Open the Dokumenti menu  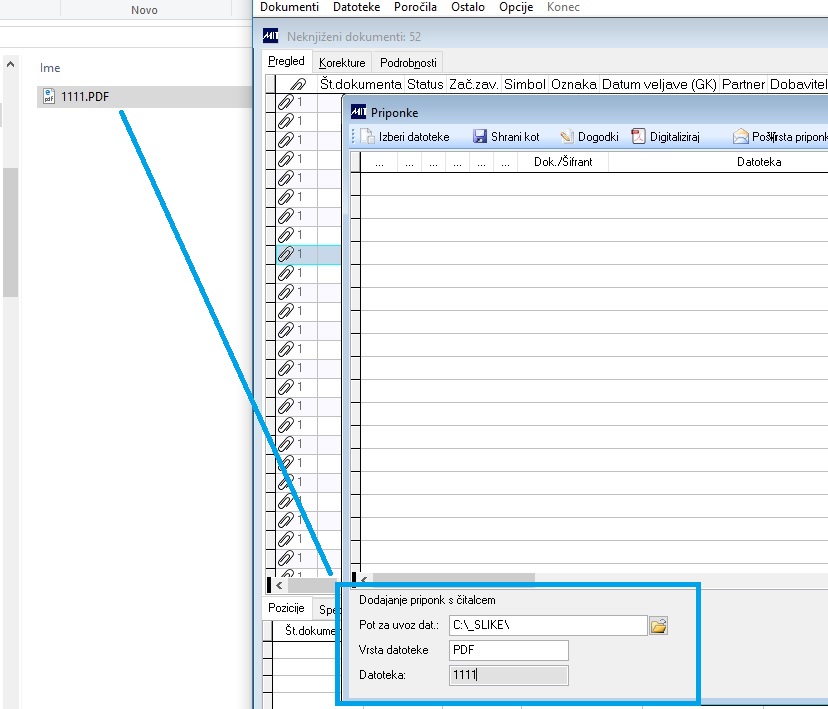pos(289,7)
